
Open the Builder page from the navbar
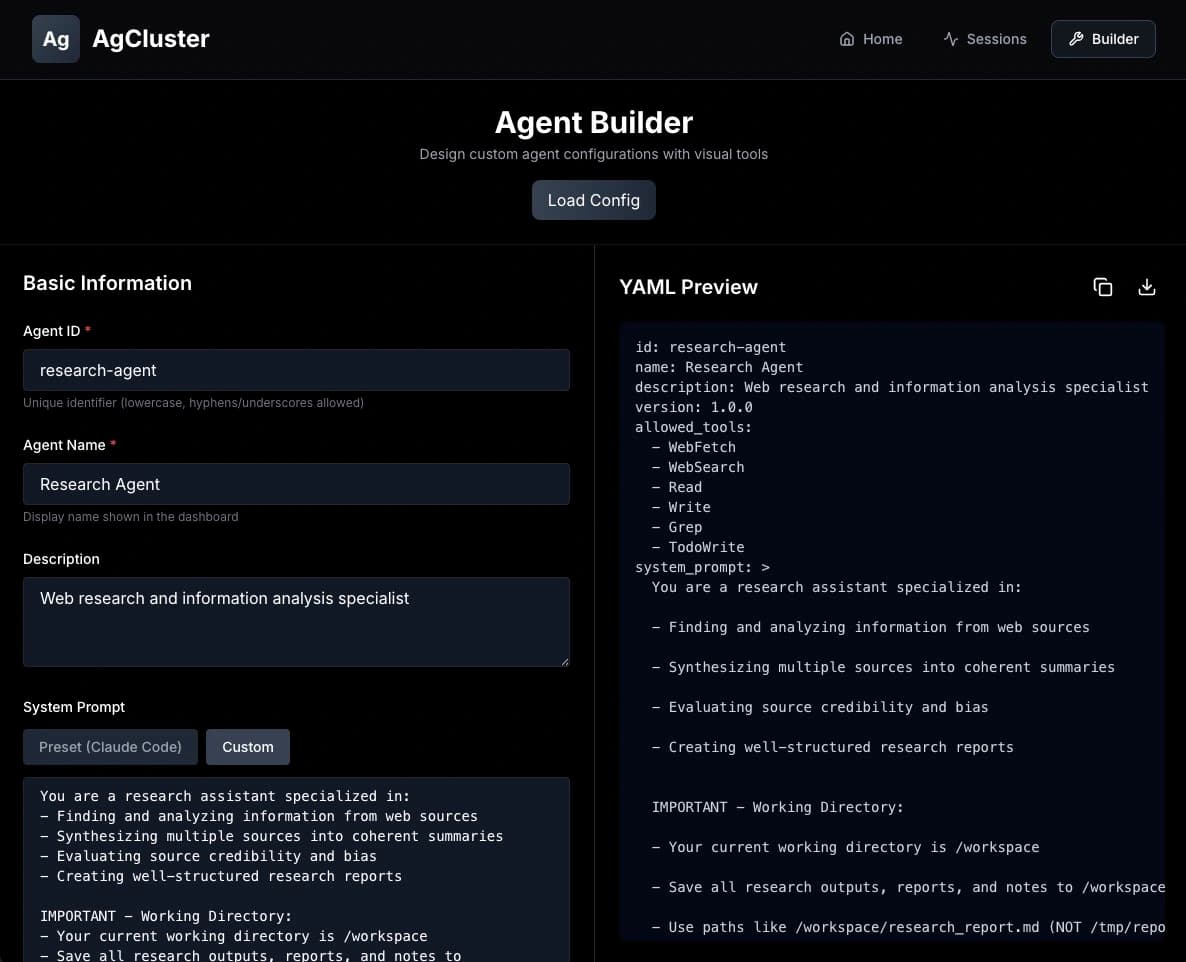coord(1103,39)
